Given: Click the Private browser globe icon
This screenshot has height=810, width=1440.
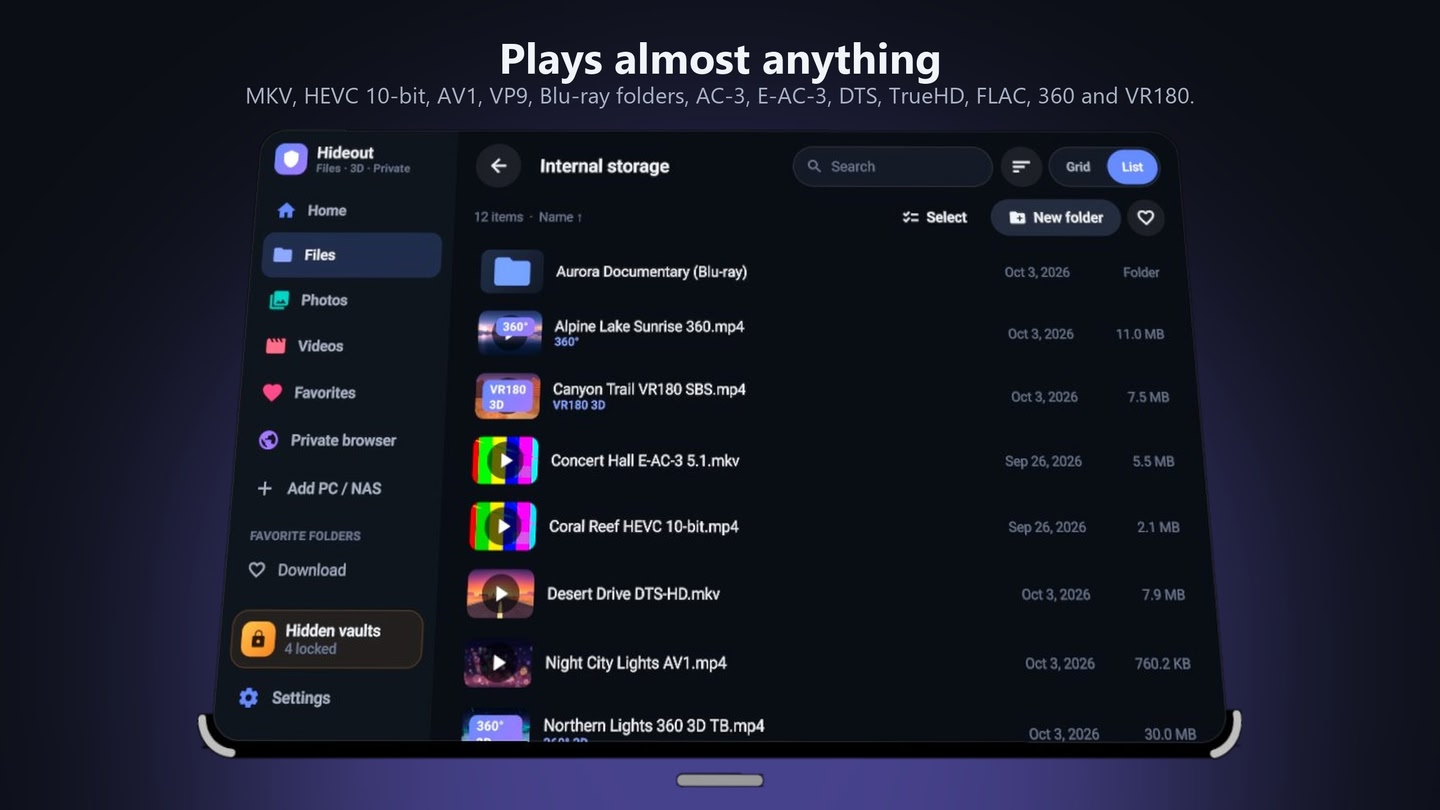Looking at the screenshot, I should point(268,440).
